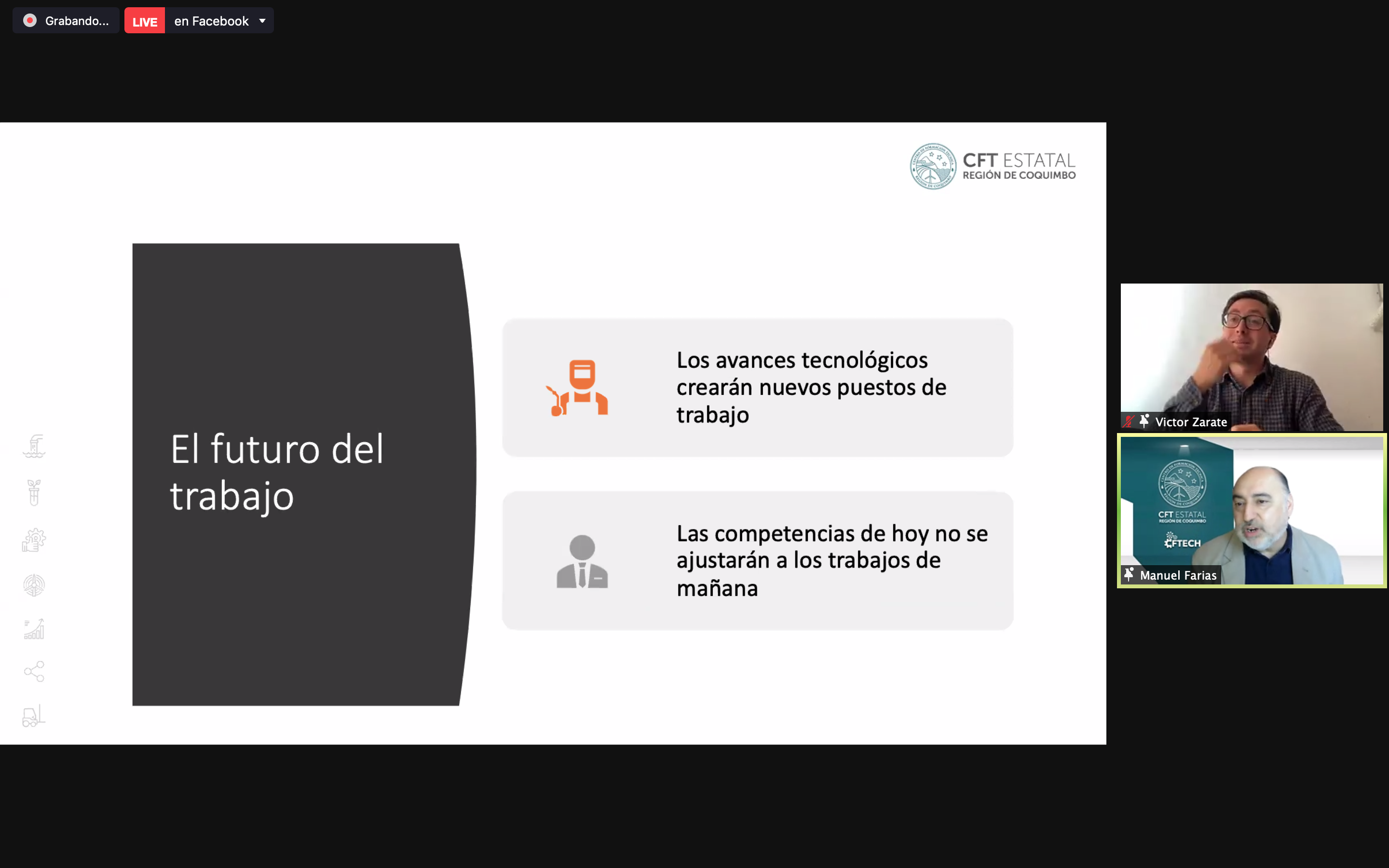This screenshot has height=868, width=1389.
Task: Click the orange welder worker icon
Action: [x=580, y=388]
